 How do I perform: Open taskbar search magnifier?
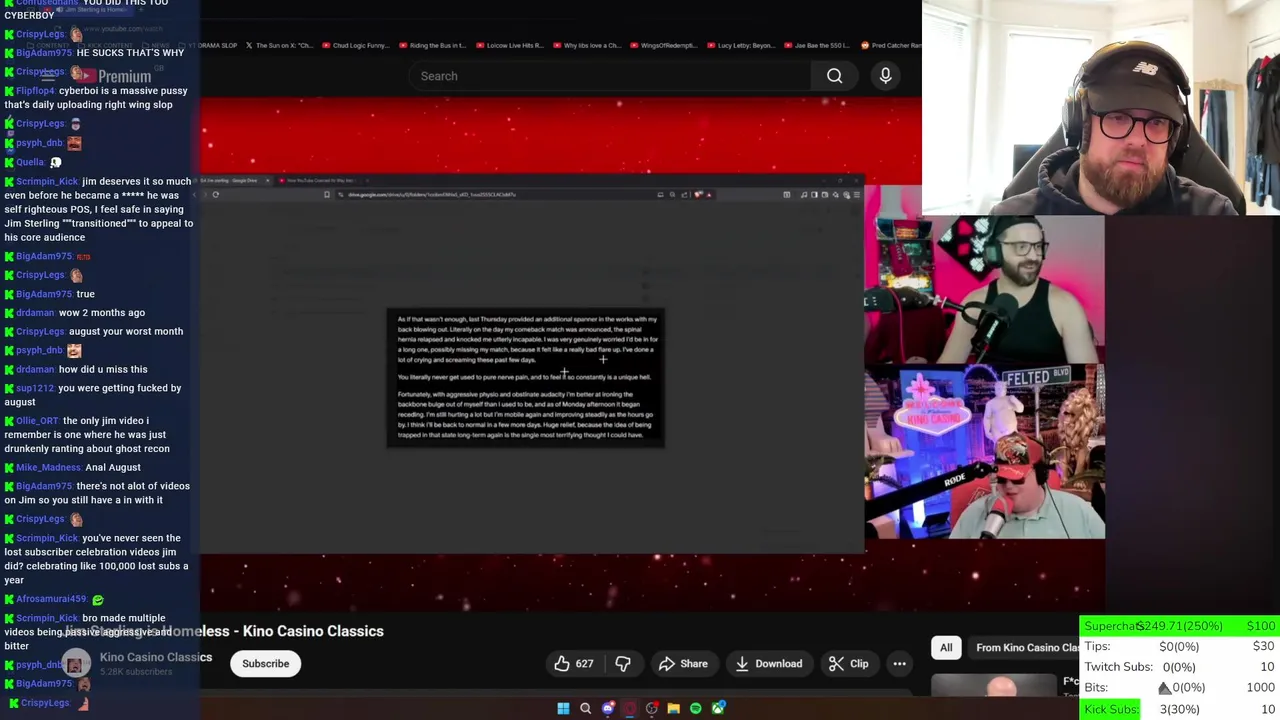[x=586, y=709]
